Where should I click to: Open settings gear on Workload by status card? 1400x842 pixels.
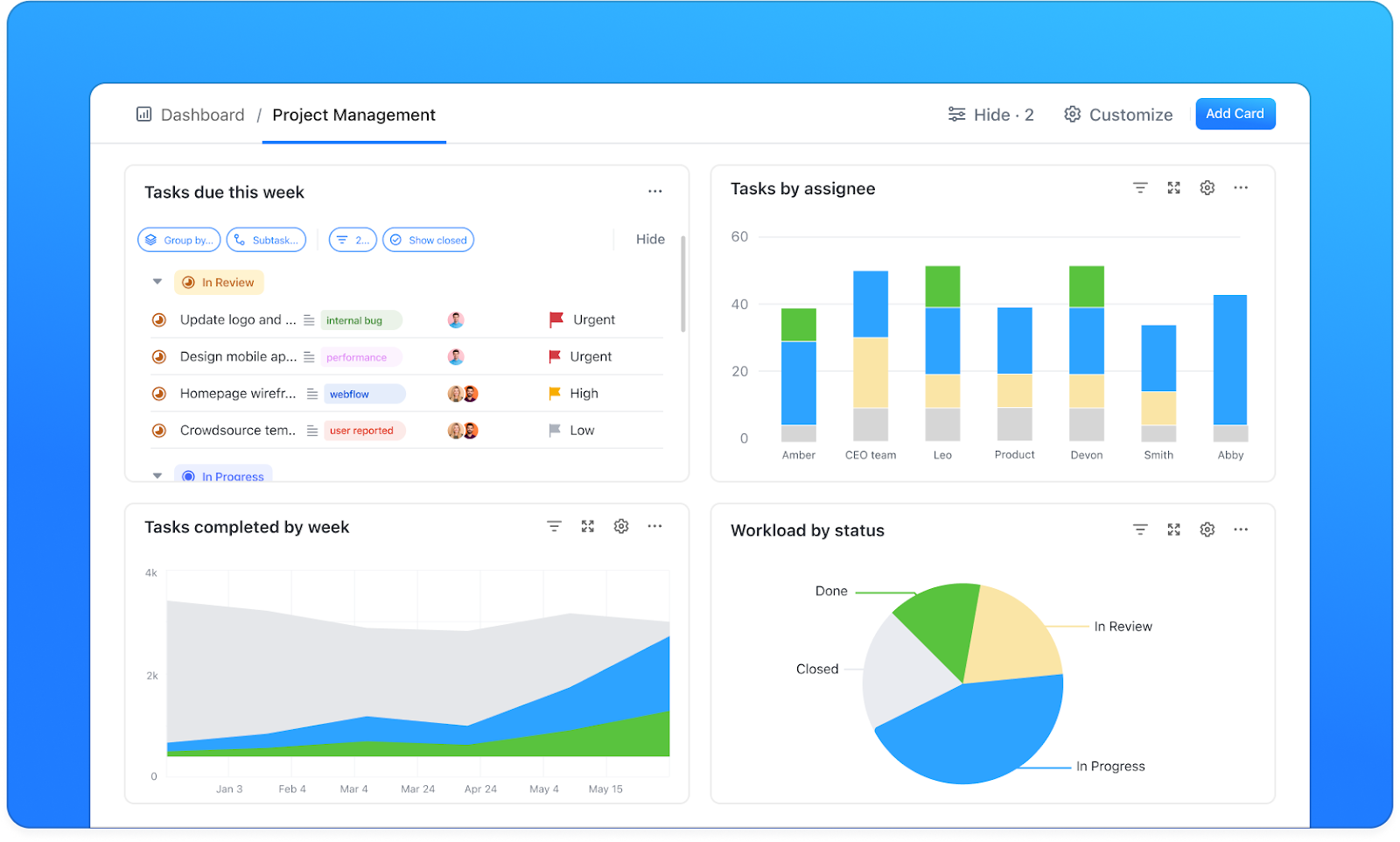(1207, 530)
